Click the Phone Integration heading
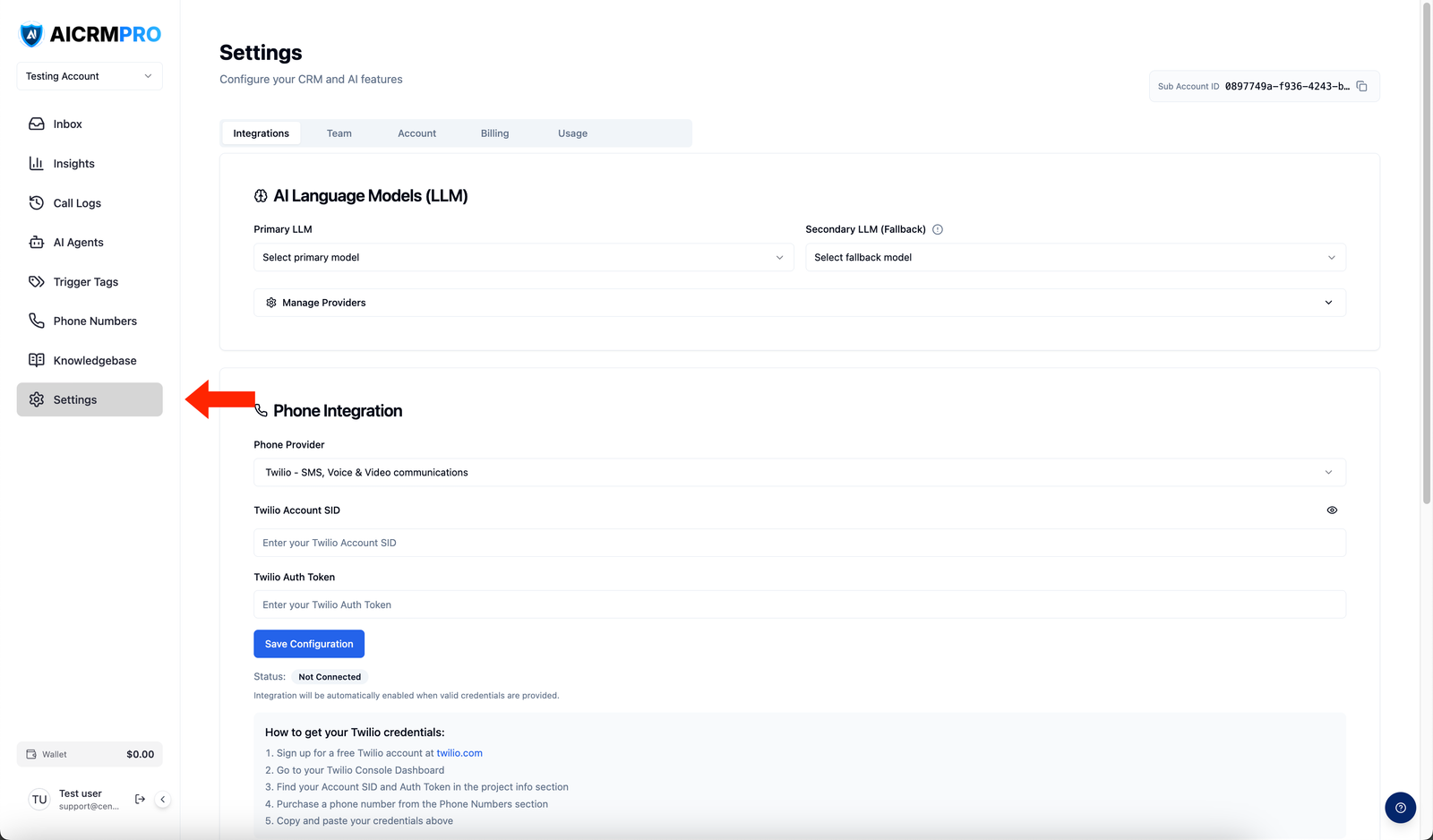Image resolution: width=1433 pixels, height=840 pixels. click(x=338, y=411)
